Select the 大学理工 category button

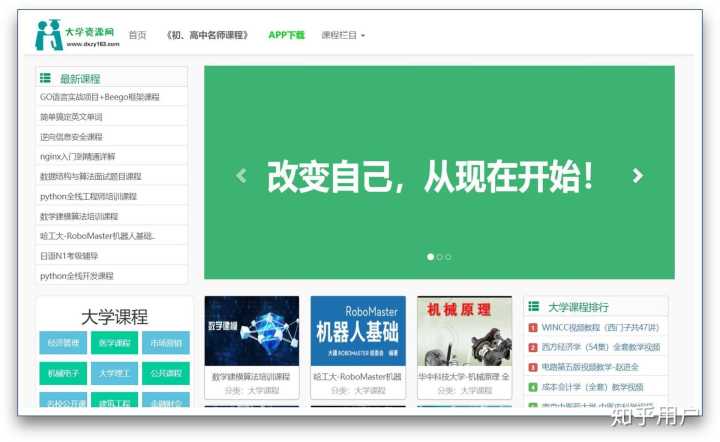pos(114,373)
